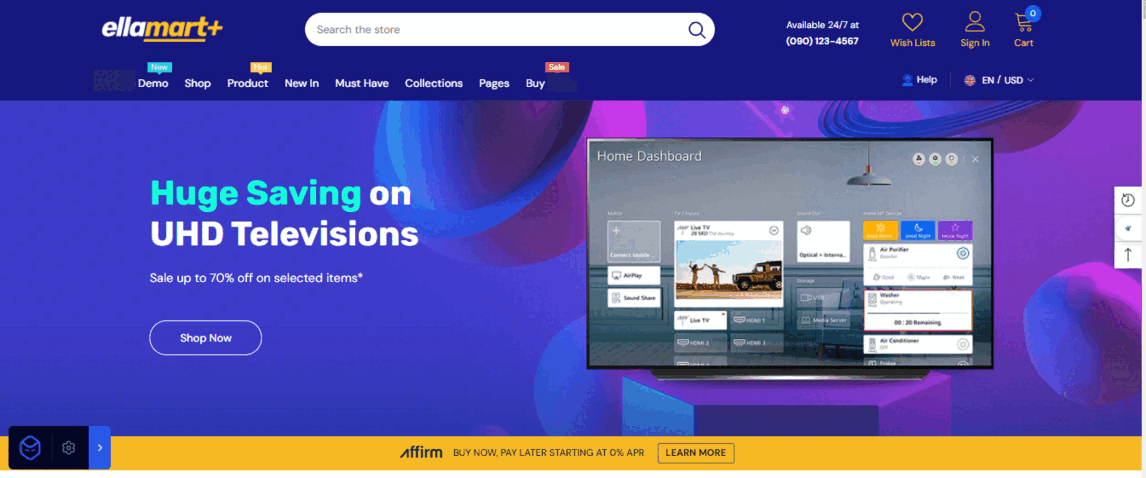Click the Huge Saving on UHD Televisions heading

[284, 214]
